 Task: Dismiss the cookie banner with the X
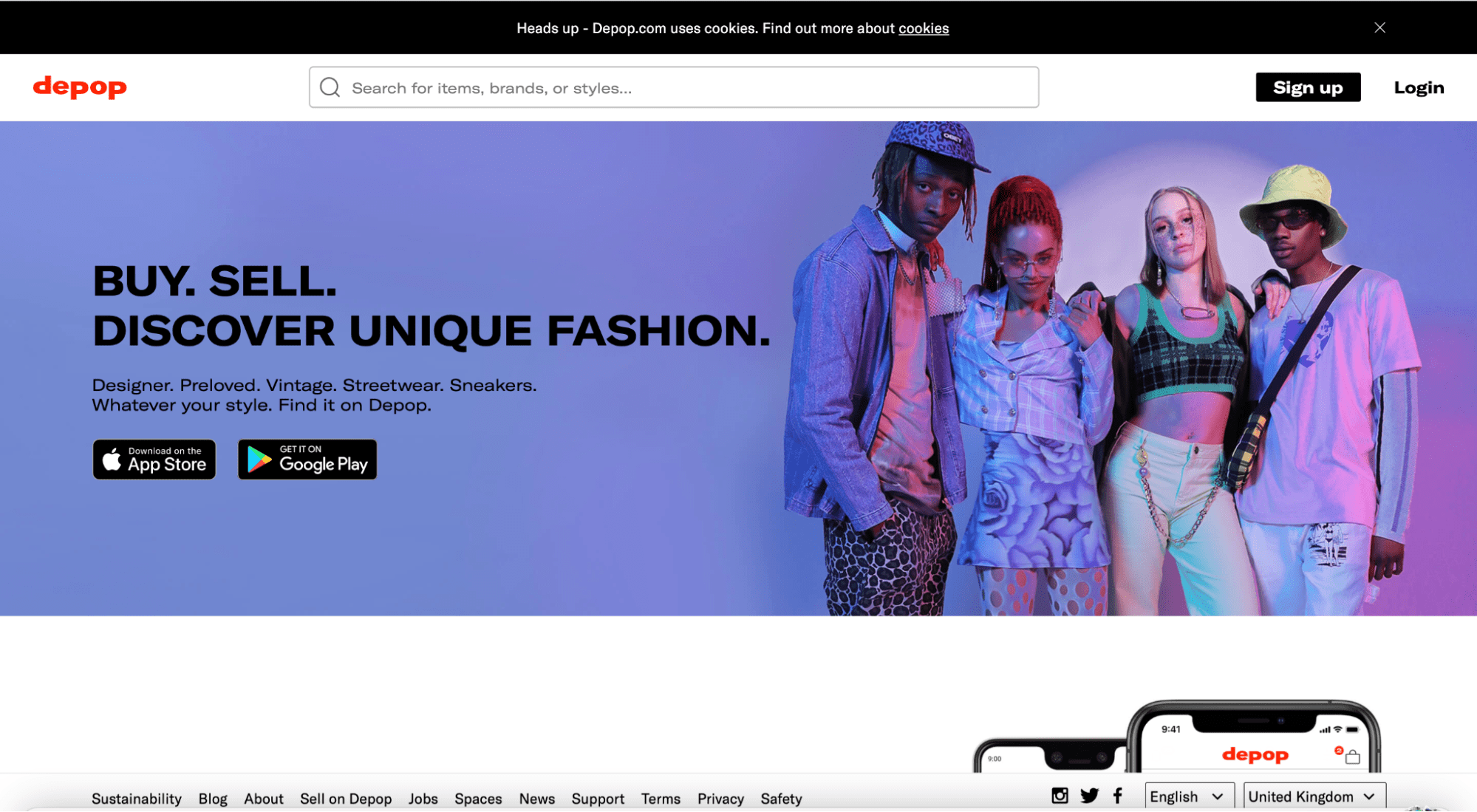point(1379,27)
